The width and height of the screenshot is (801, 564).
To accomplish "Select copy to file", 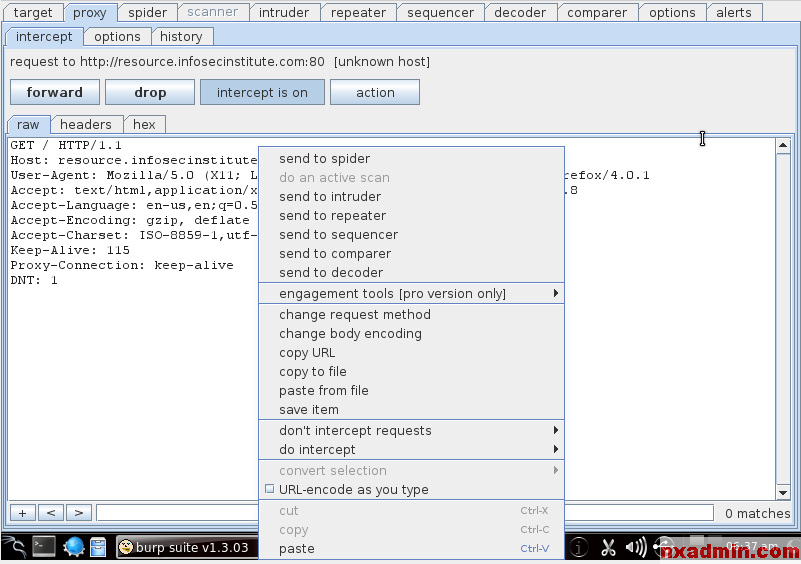I will point(411,371).
